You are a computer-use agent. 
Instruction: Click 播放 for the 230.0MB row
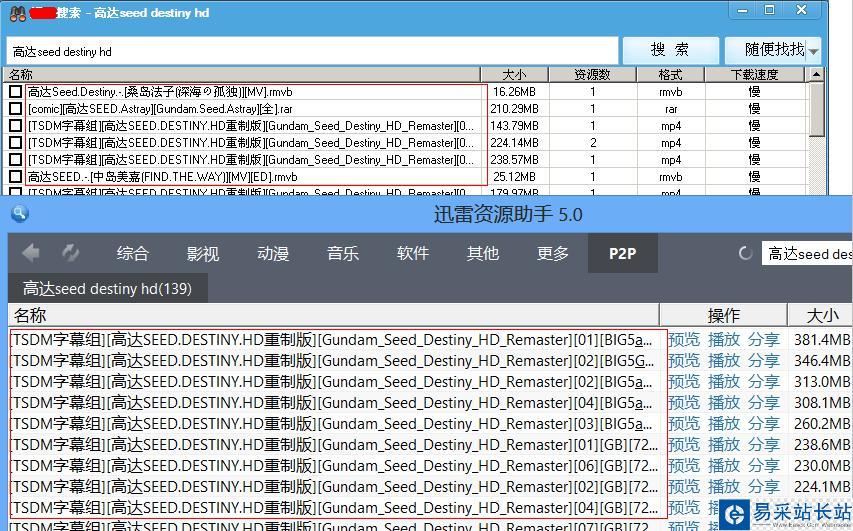click(x=724, y=466)
